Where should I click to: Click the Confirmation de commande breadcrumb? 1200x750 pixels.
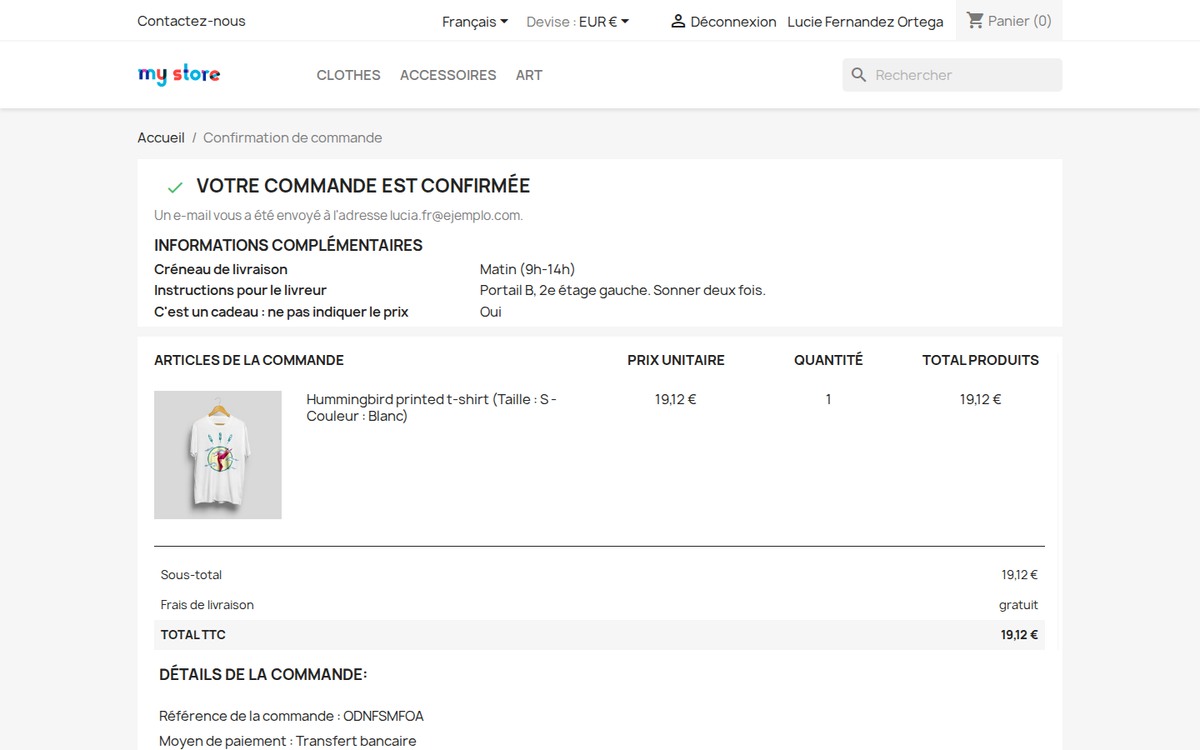[x=293, y=138]
